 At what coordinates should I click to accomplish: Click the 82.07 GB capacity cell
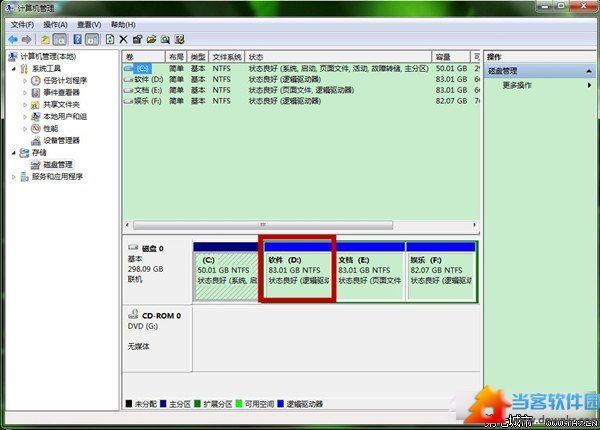(452, 101)
